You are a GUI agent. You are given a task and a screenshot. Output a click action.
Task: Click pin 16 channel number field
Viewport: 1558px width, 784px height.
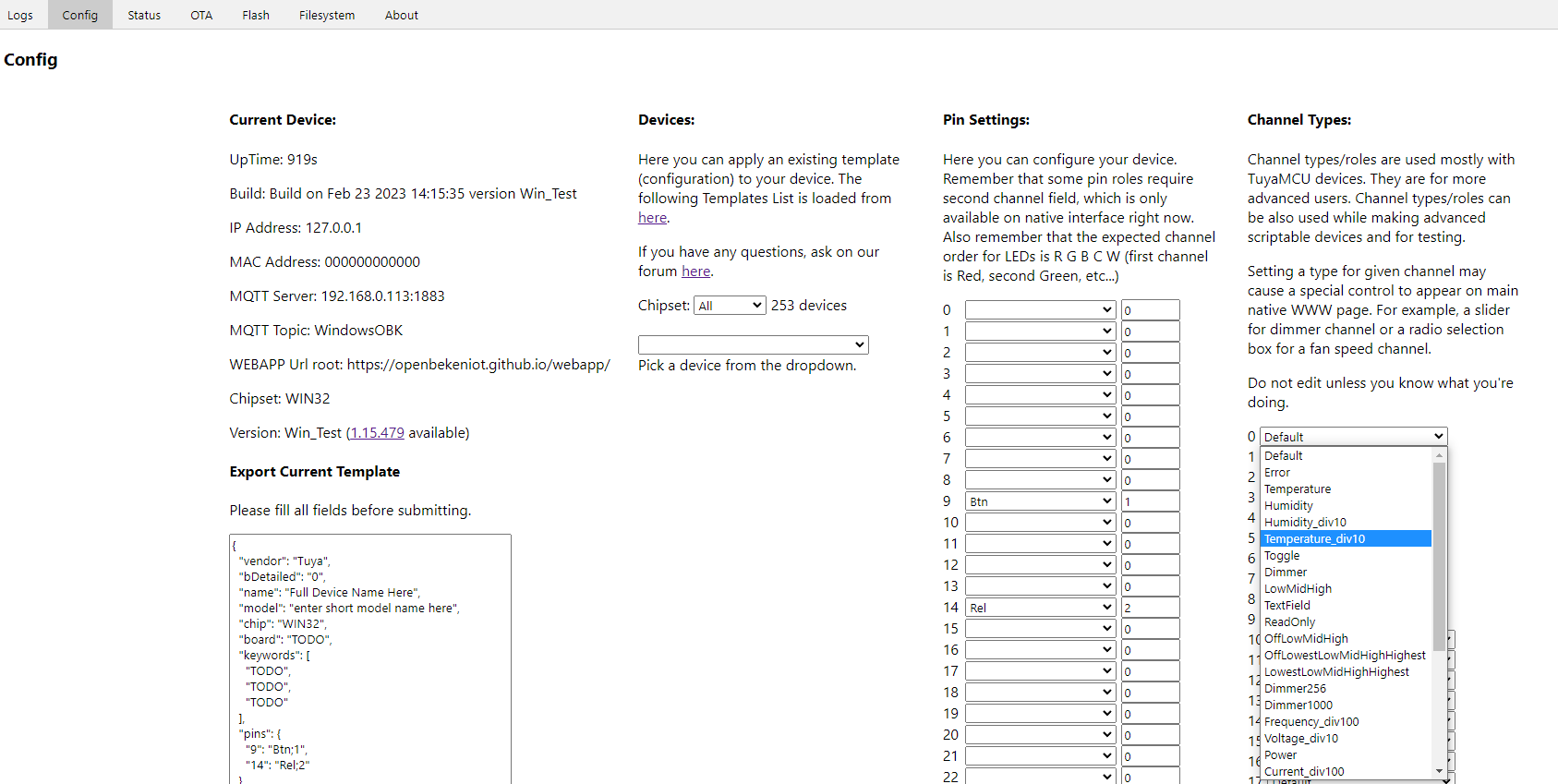pos(1151,650)
